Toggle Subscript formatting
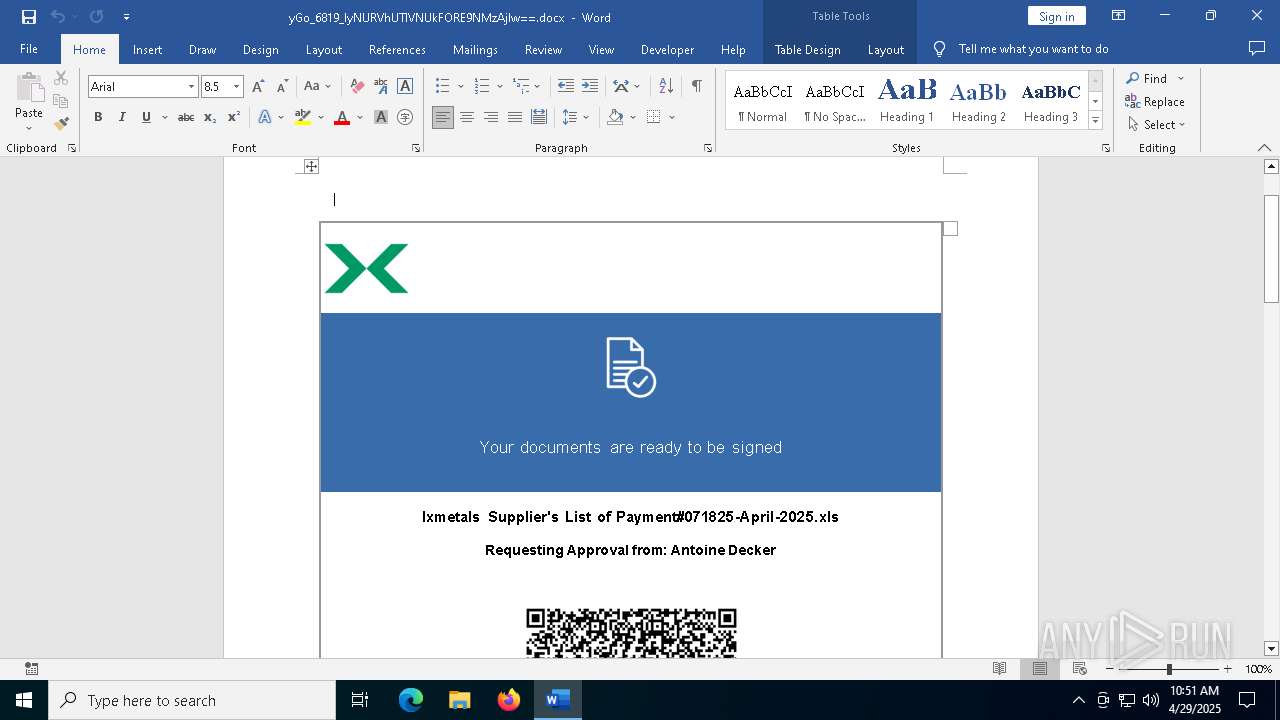The width and height of the screenshot is (1280, 720). coord(210,117)
